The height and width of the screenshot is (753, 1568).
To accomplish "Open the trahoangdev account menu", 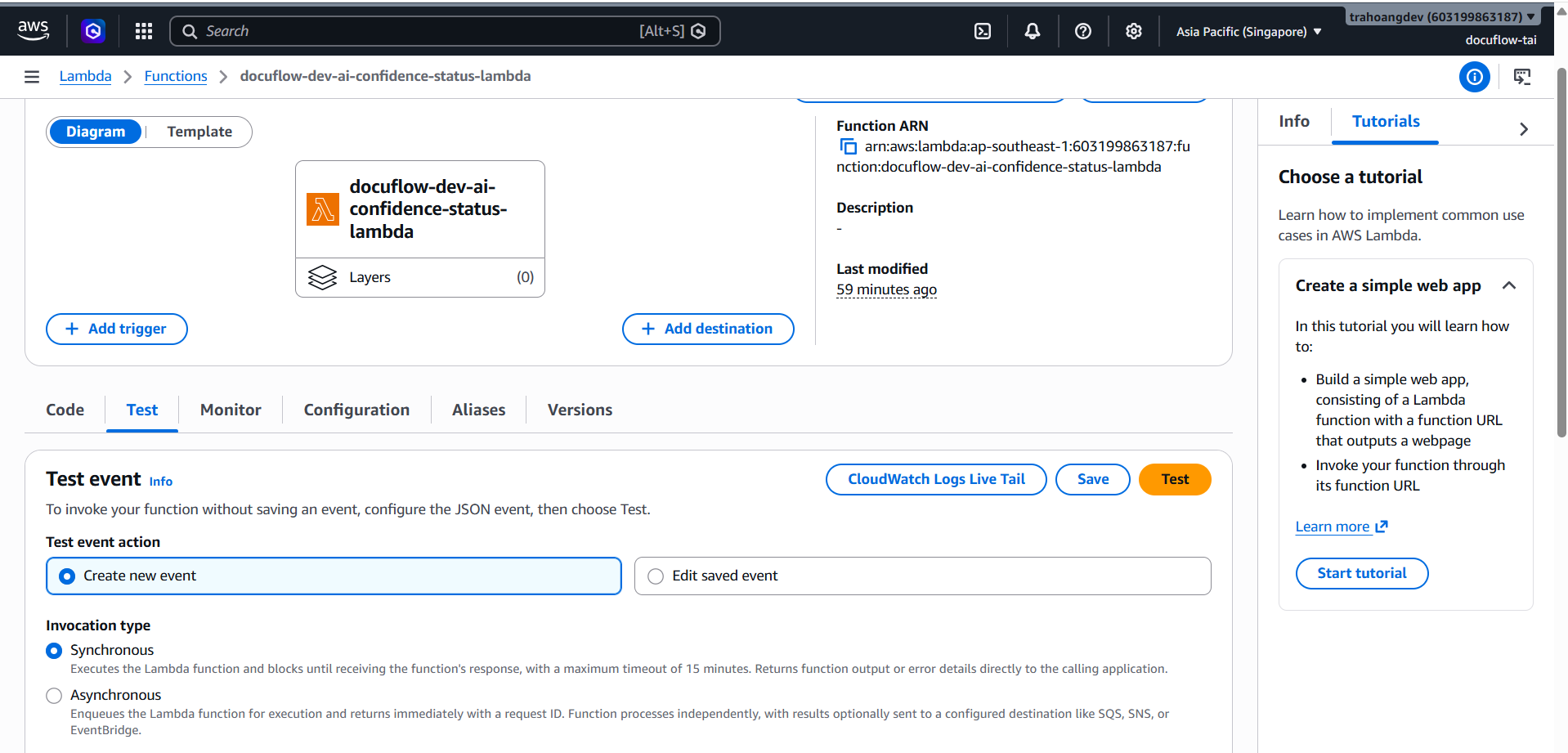I will [x=1442, y=16].
